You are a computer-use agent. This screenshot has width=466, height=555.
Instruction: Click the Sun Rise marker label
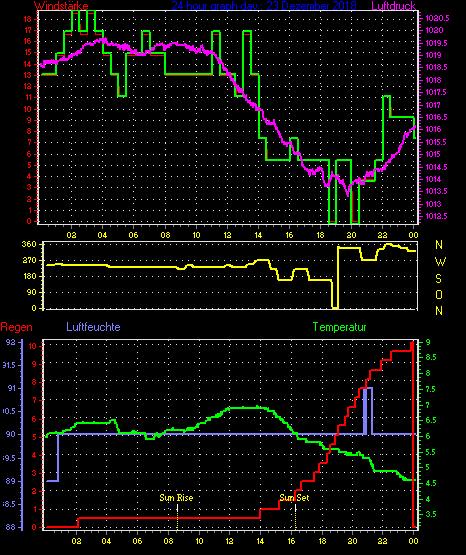[176, 498]
